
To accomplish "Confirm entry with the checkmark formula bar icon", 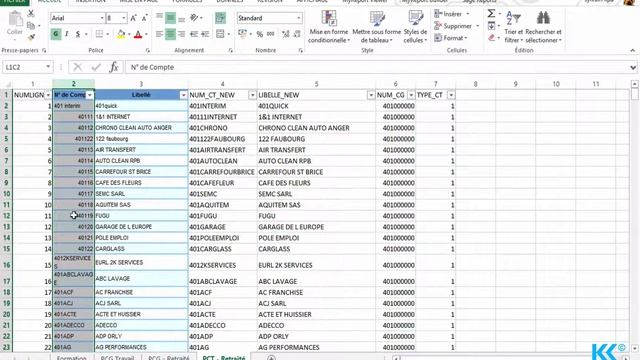I will click(96, 67).
